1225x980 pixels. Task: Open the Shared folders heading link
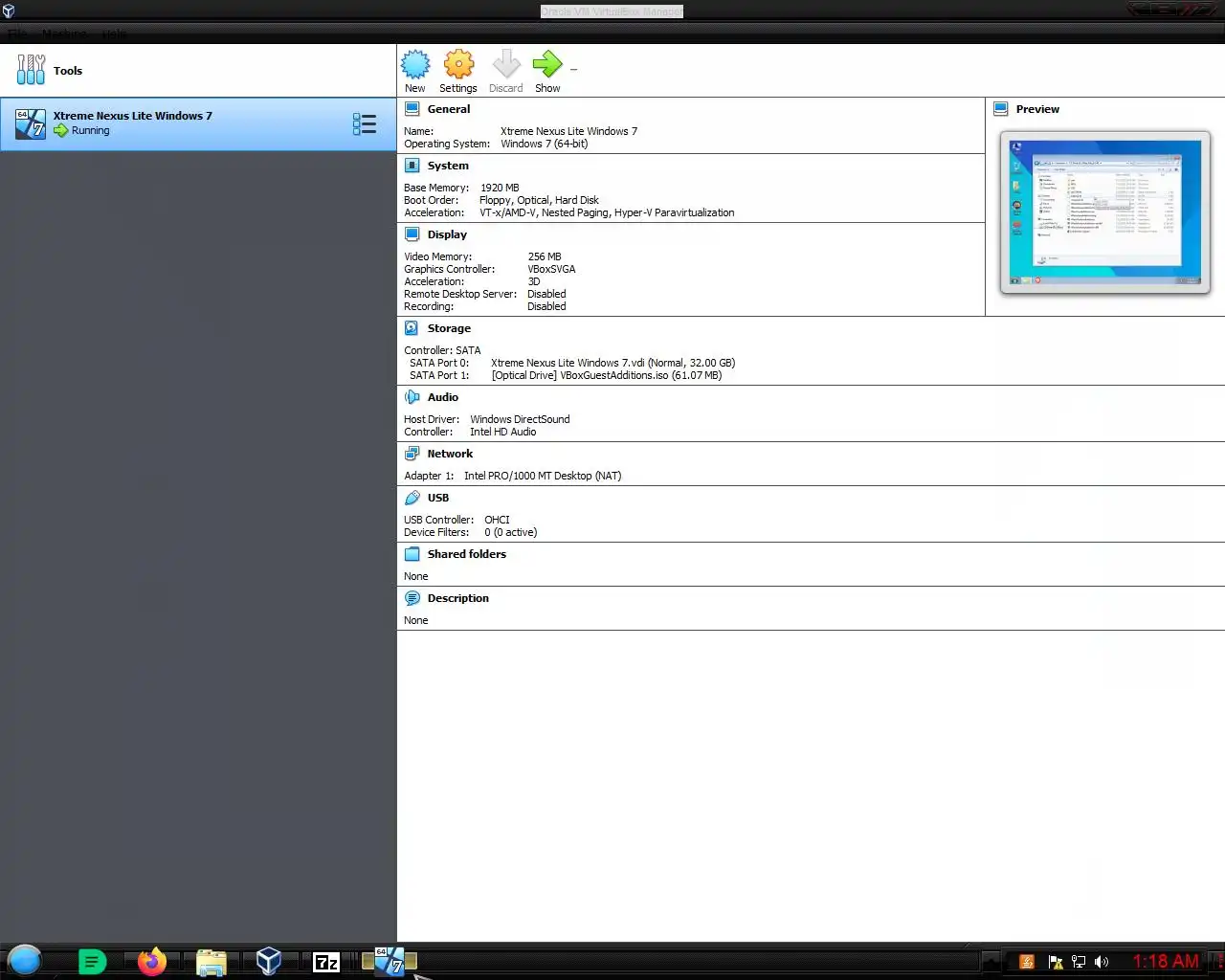point(467,554)
